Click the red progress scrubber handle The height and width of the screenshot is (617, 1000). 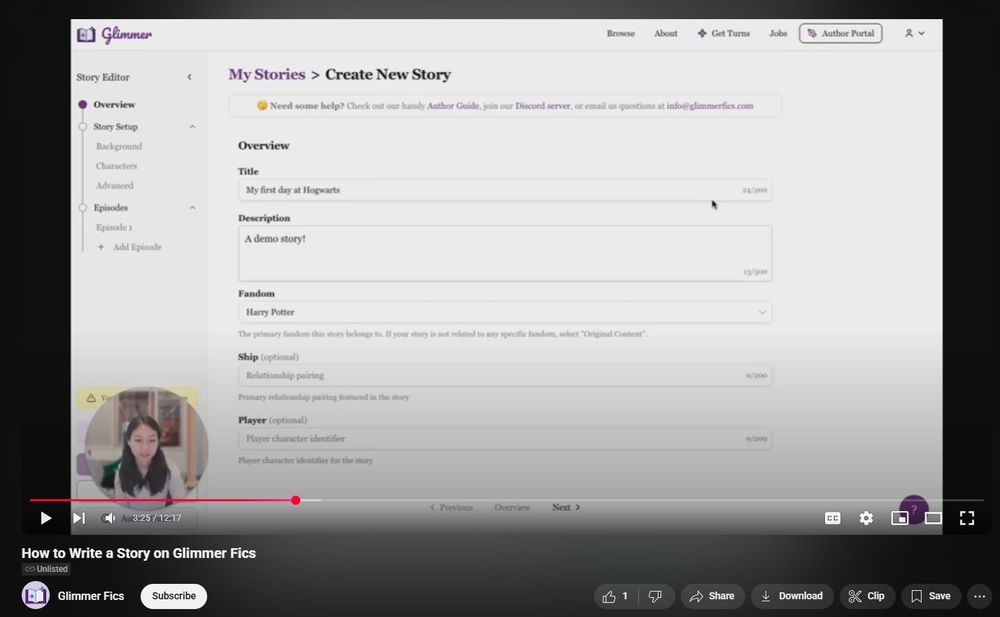(295, 500)
